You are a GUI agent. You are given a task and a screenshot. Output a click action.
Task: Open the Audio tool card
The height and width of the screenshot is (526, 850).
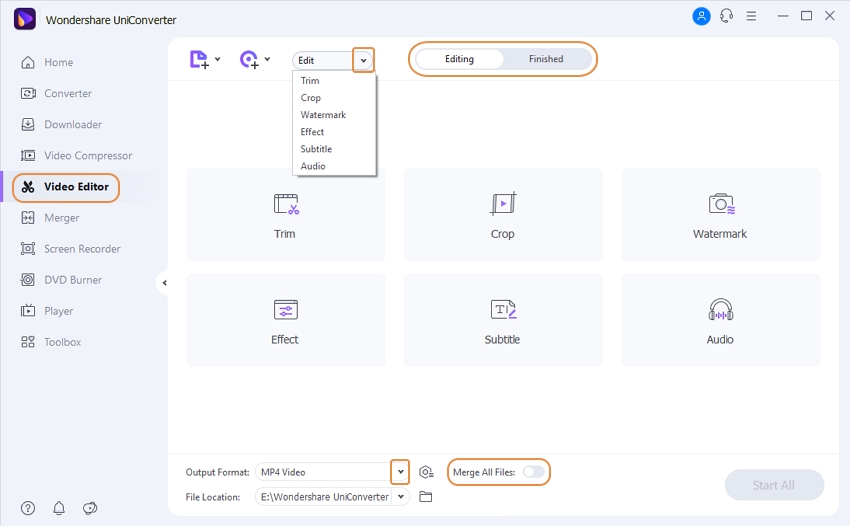click(720, 321)
